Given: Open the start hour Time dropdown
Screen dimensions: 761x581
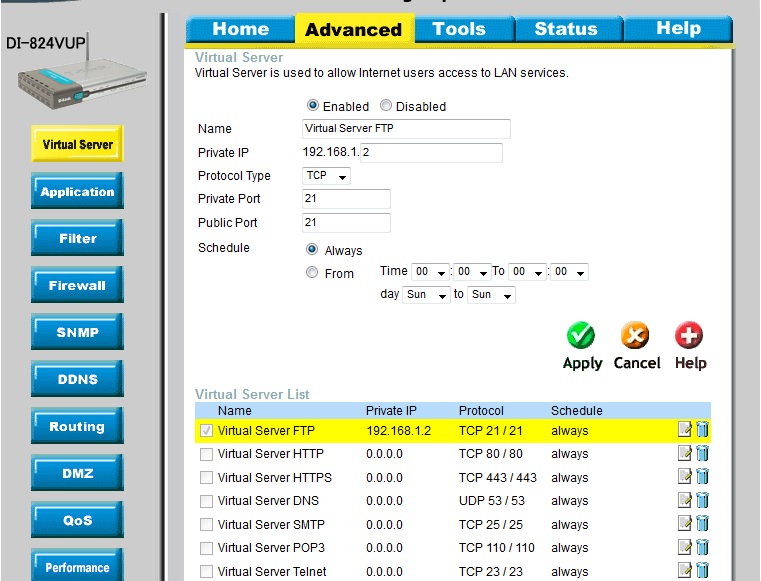Looking at the screenshot, I should point(431,272).
